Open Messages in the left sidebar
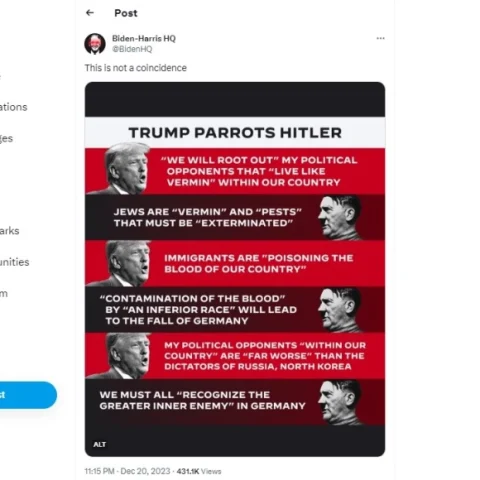This screenshot has width=480, height=480. (6, 138)
